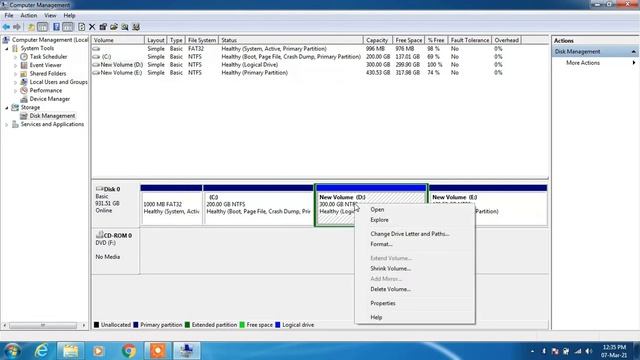
Task: Select Computer Management (Local) root node
Action: tap(50, 40)
